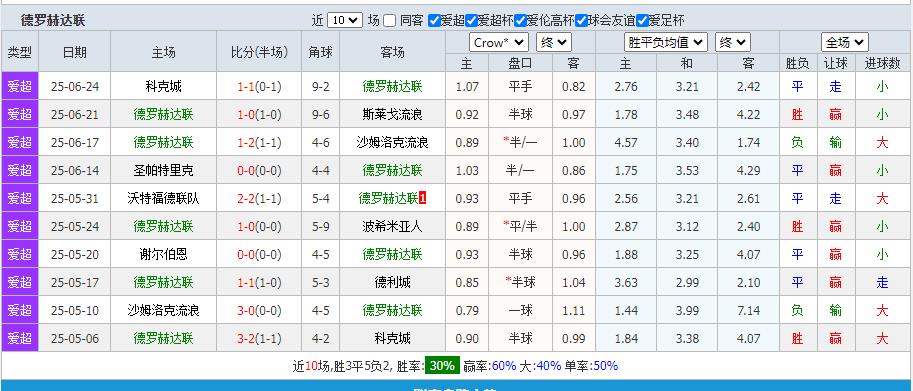Open the 全场 dropdown
Viewport: 913px width, 391px height.
coord(845,42)
